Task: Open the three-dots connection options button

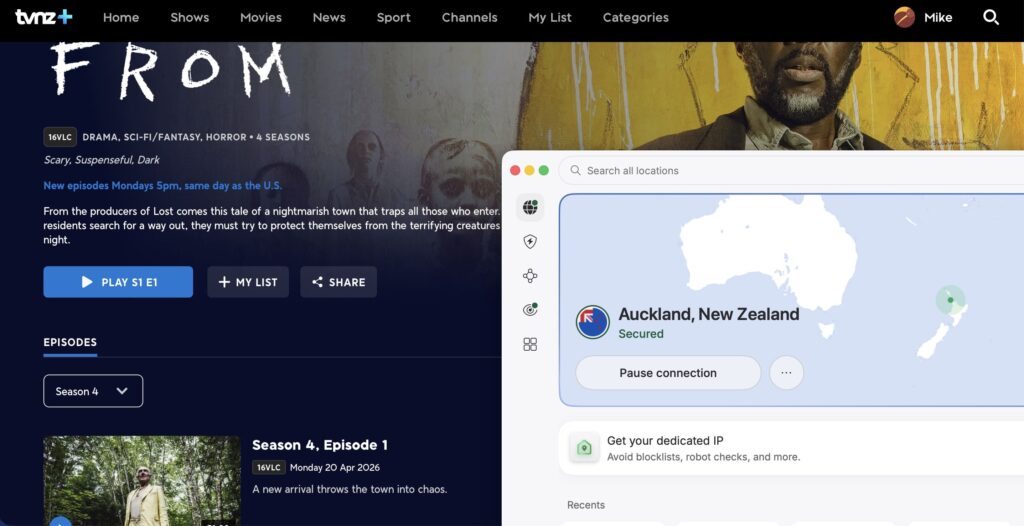Action: [786, 372]
